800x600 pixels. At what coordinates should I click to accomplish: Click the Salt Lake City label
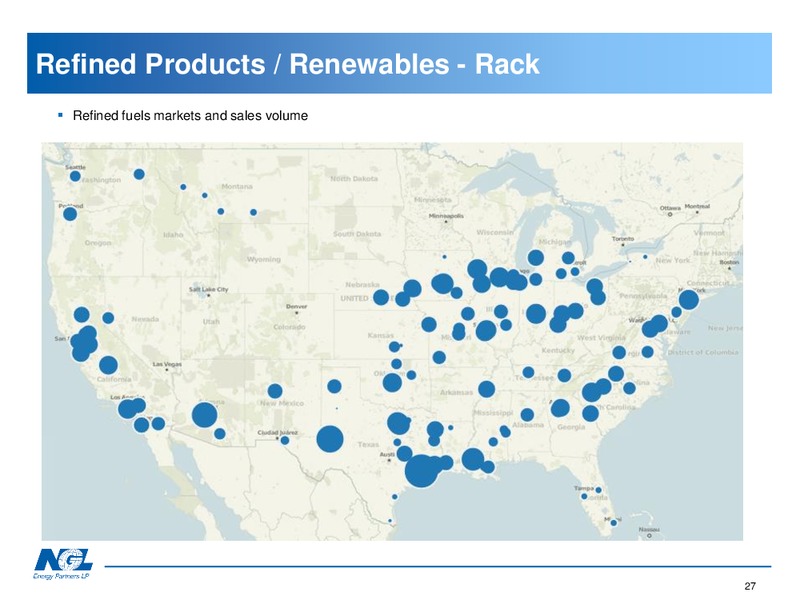tap(209, 289)
